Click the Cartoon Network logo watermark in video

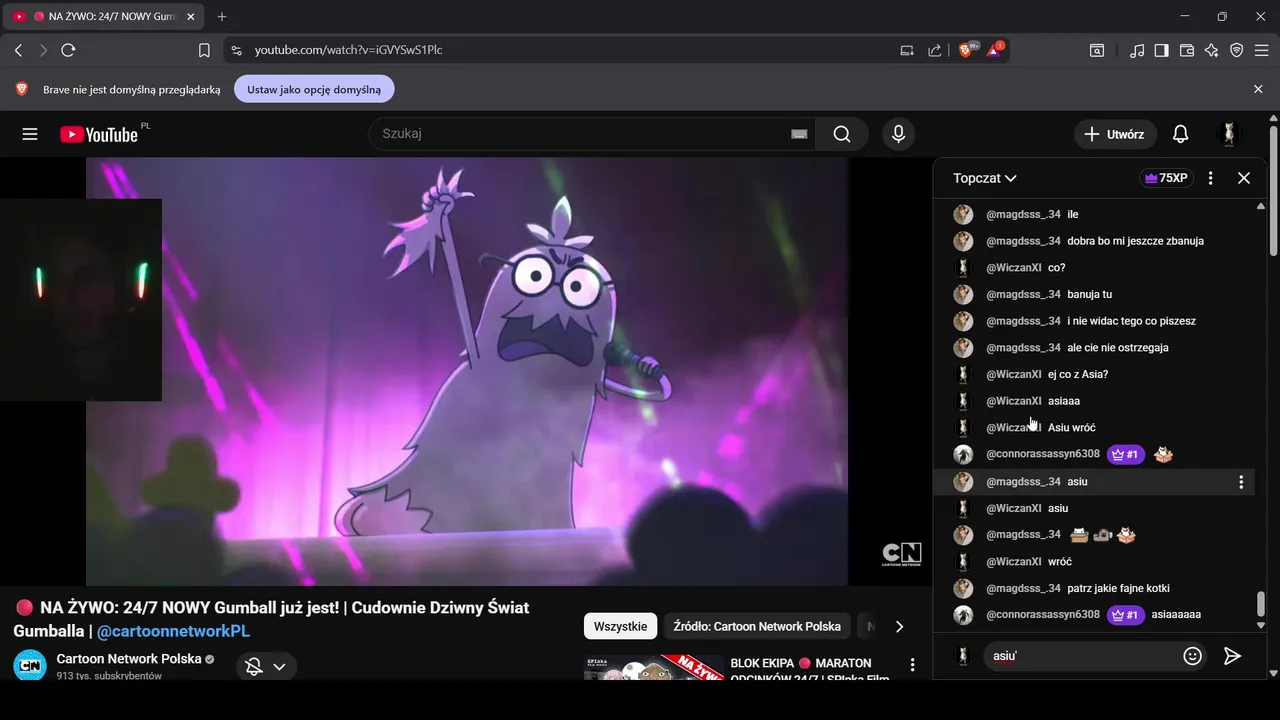[x=901, y=555]
